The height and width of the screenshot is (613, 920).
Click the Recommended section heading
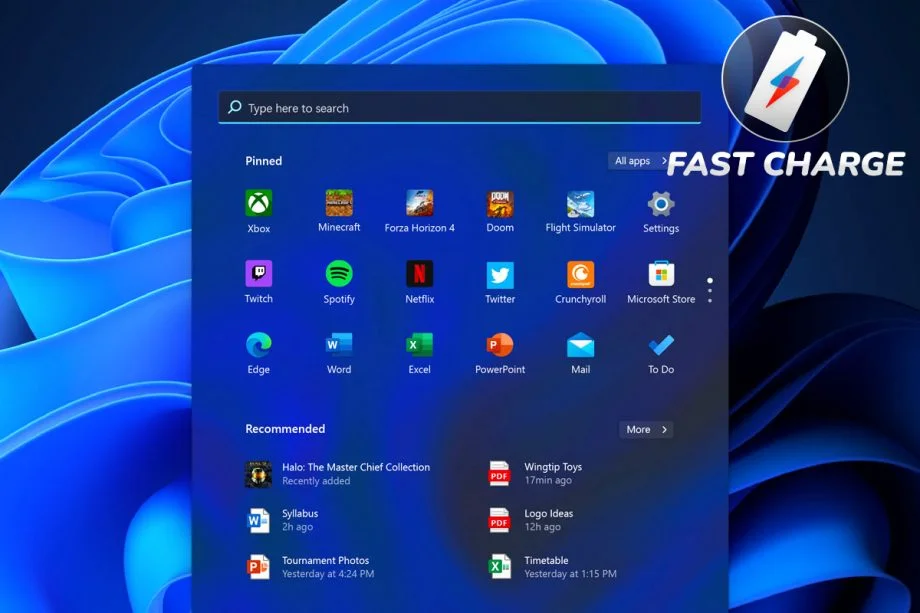(285, 429)
